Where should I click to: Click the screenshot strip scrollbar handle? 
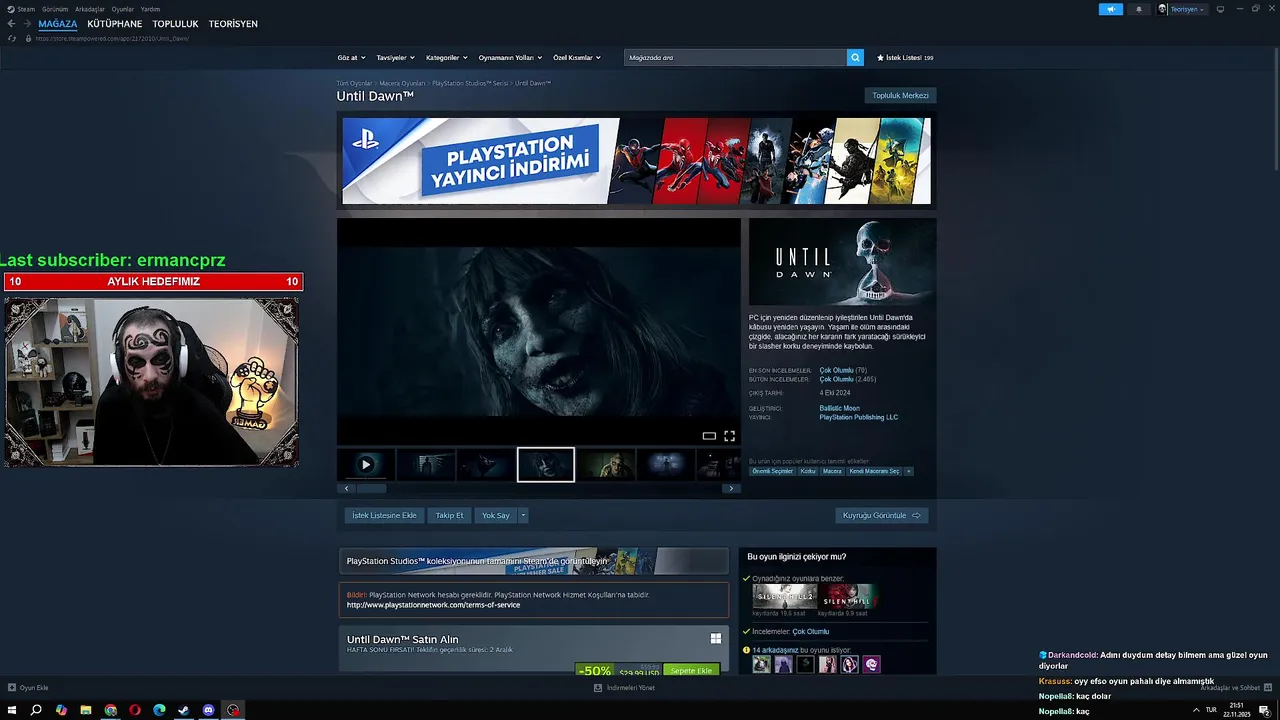click(371, 489)
